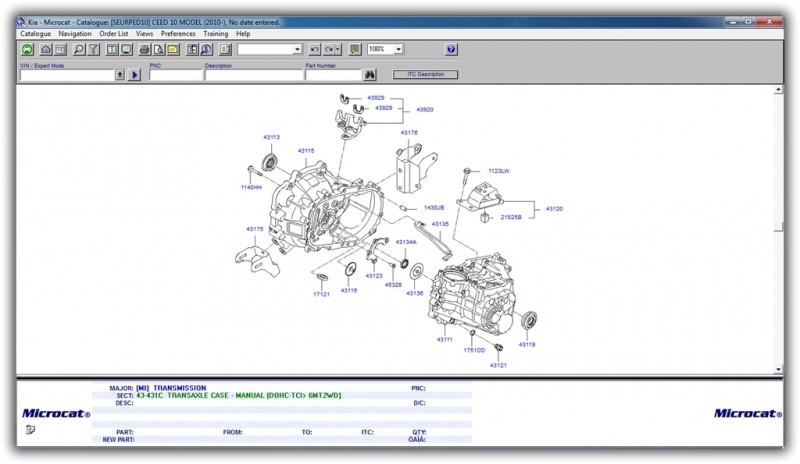Select part callout 43115
This screenshot has width=800, height=464.
coord(306,151)
